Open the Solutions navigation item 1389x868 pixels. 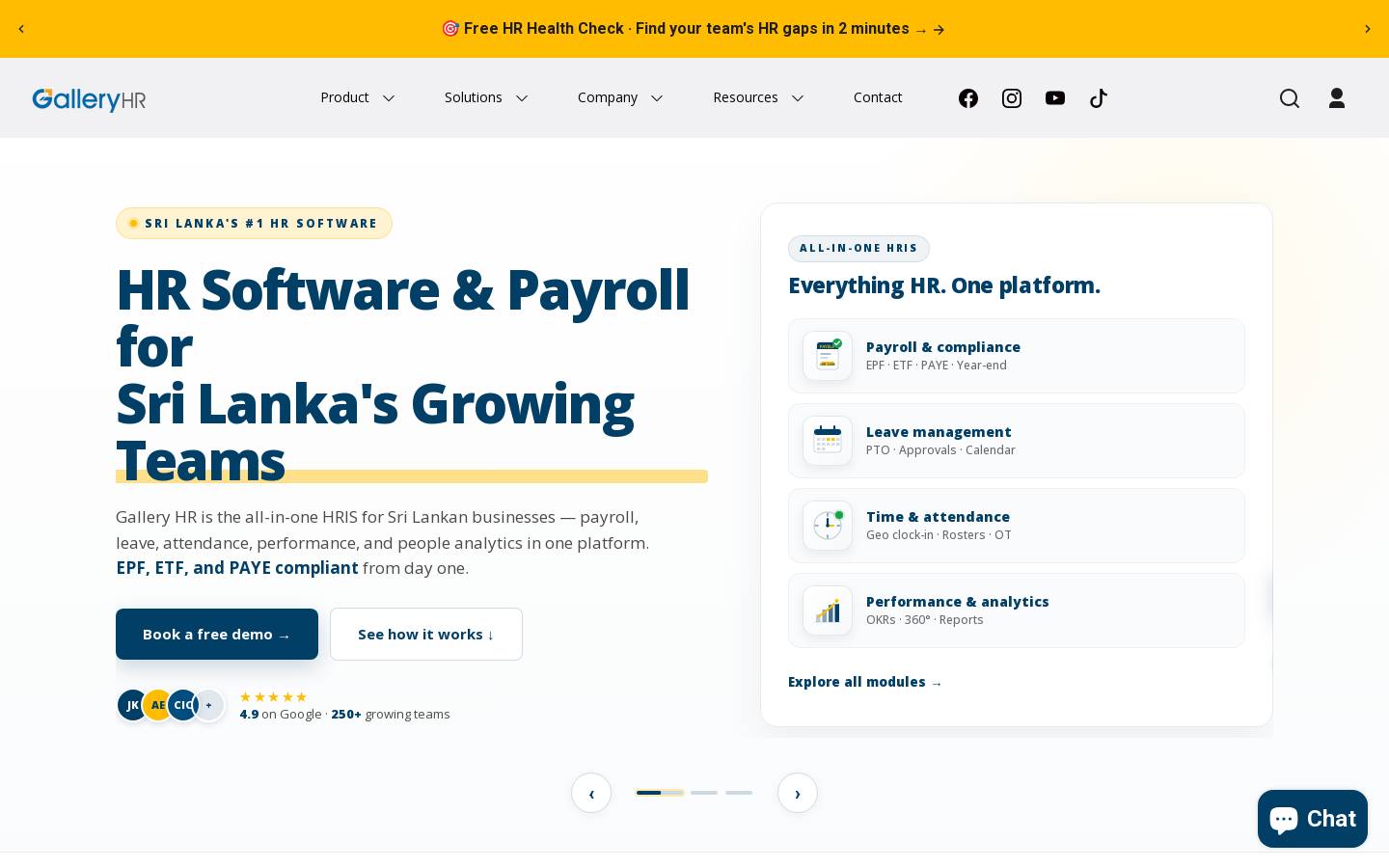coord(473,97)
